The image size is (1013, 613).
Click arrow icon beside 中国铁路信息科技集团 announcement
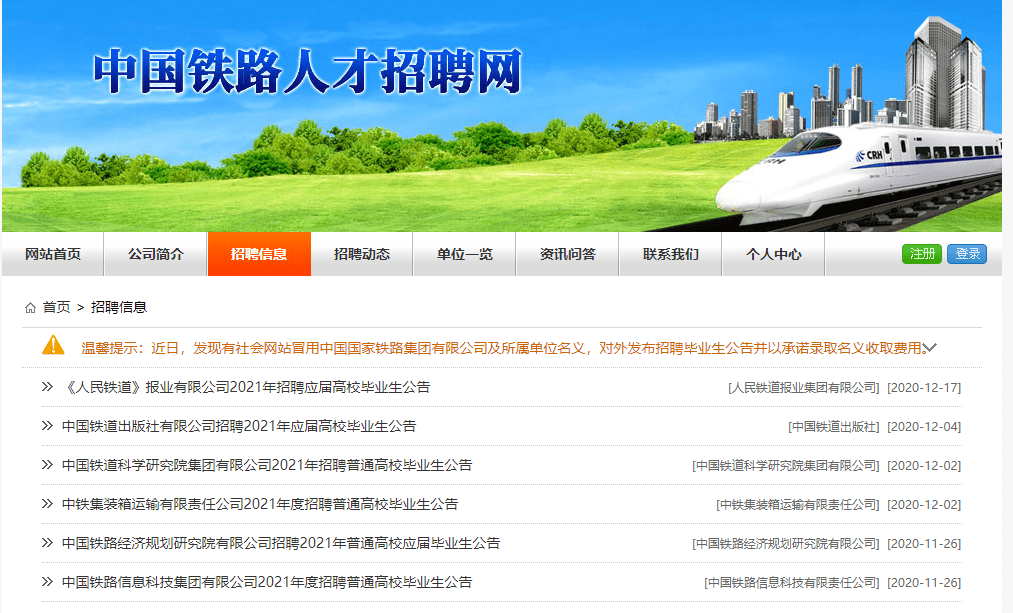47,582
